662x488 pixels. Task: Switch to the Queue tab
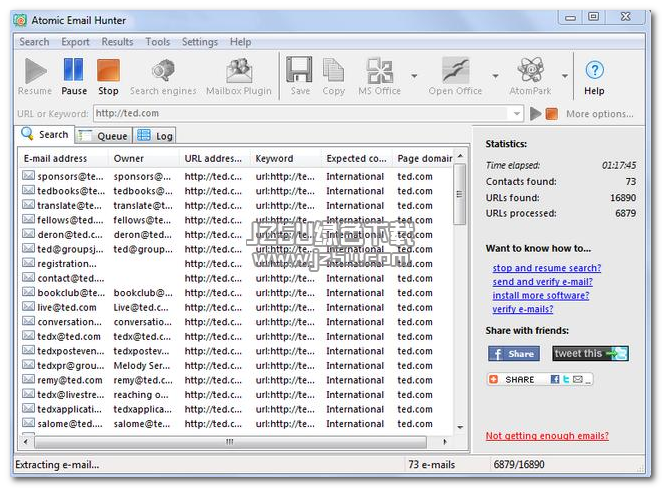pos(104,136)
